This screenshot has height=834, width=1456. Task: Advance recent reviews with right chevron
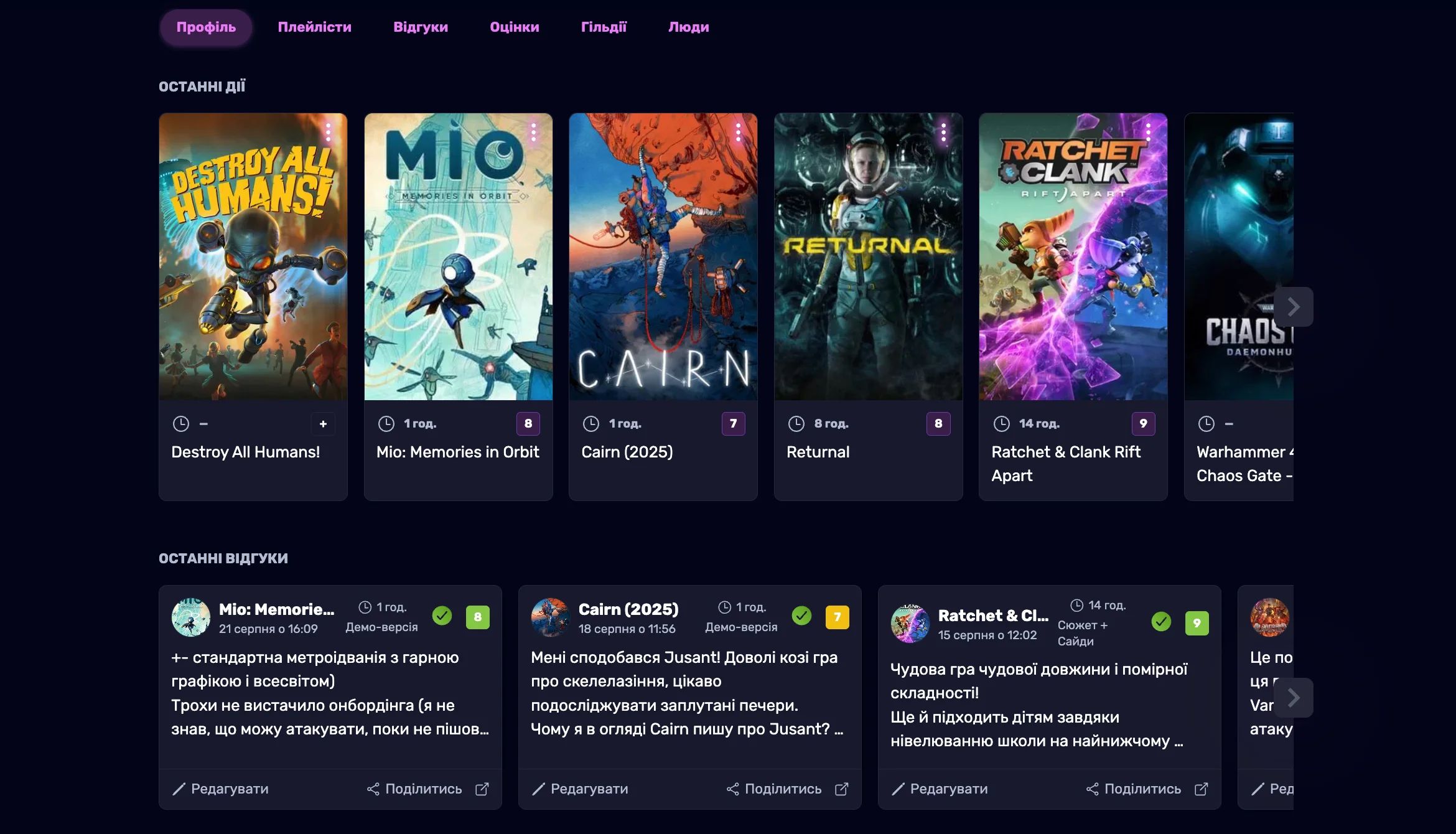1293,698
